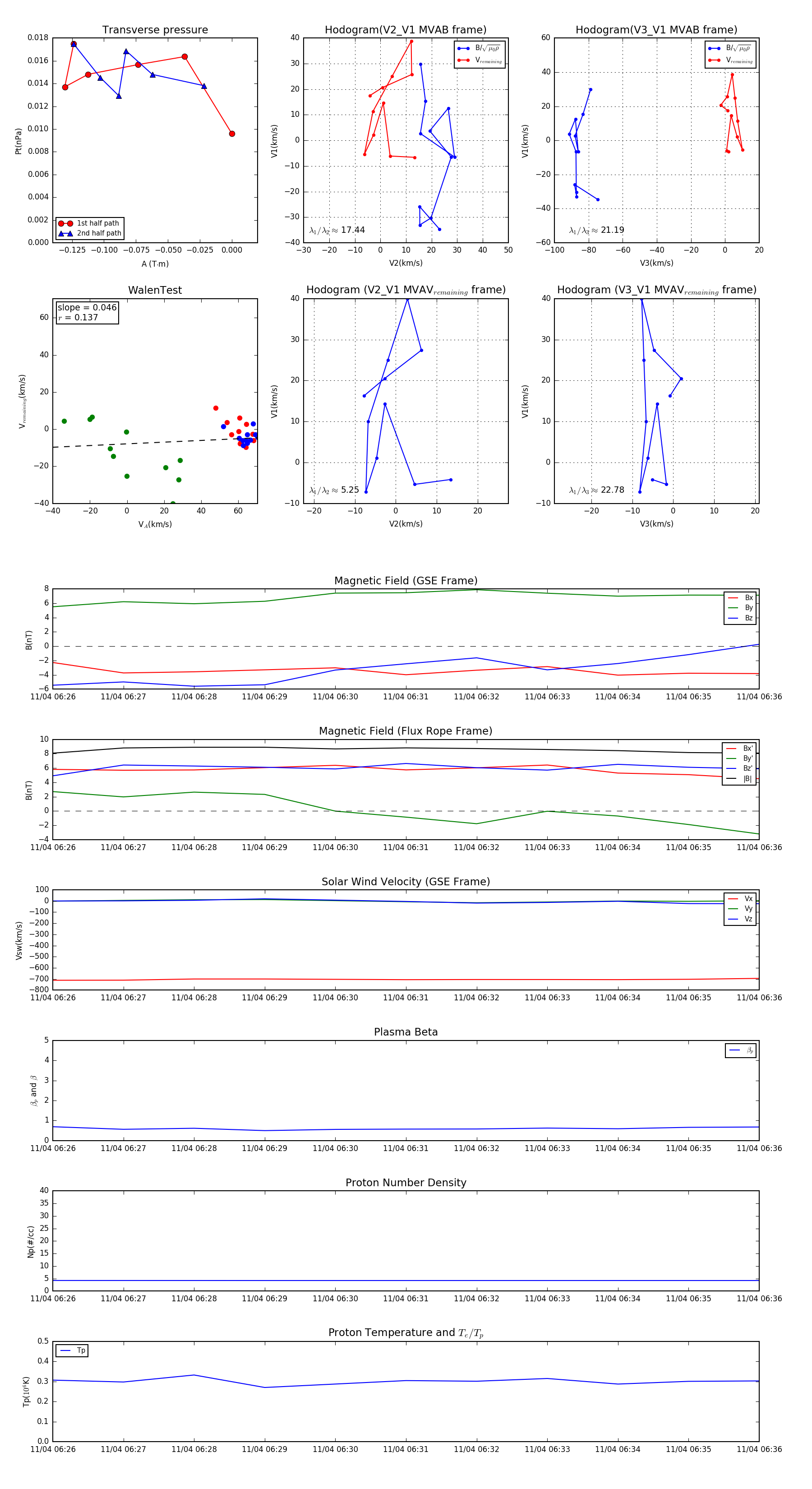Click V remaining legend entry in V3_V1 MVAB hodogram
The image size is (812, 1489).
pyautogui.click(x=730, y=60)
